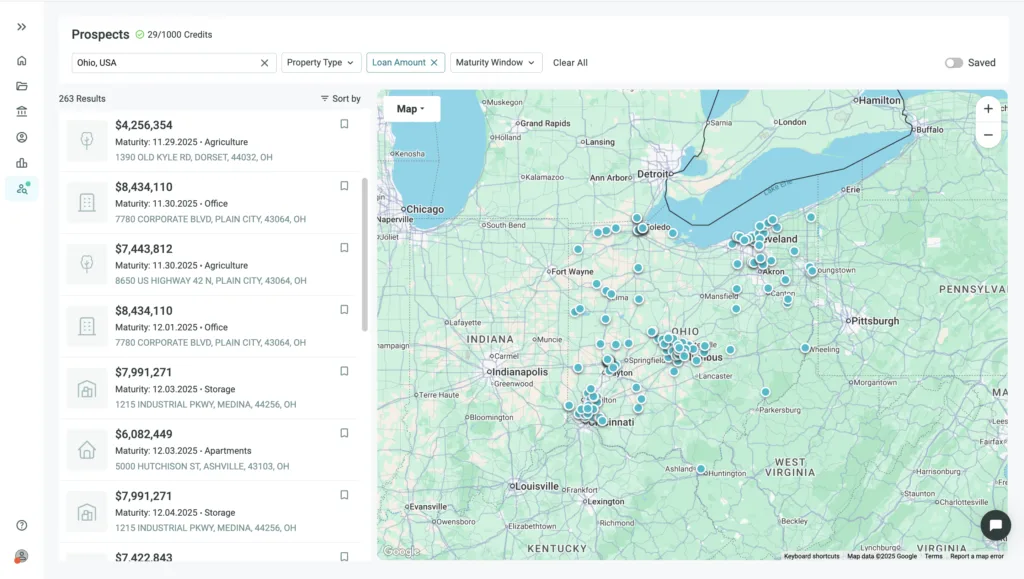Screen dimensions: 1024x579
Task: Open the Contacts section in the sidebar
Action: pos(21,137)
